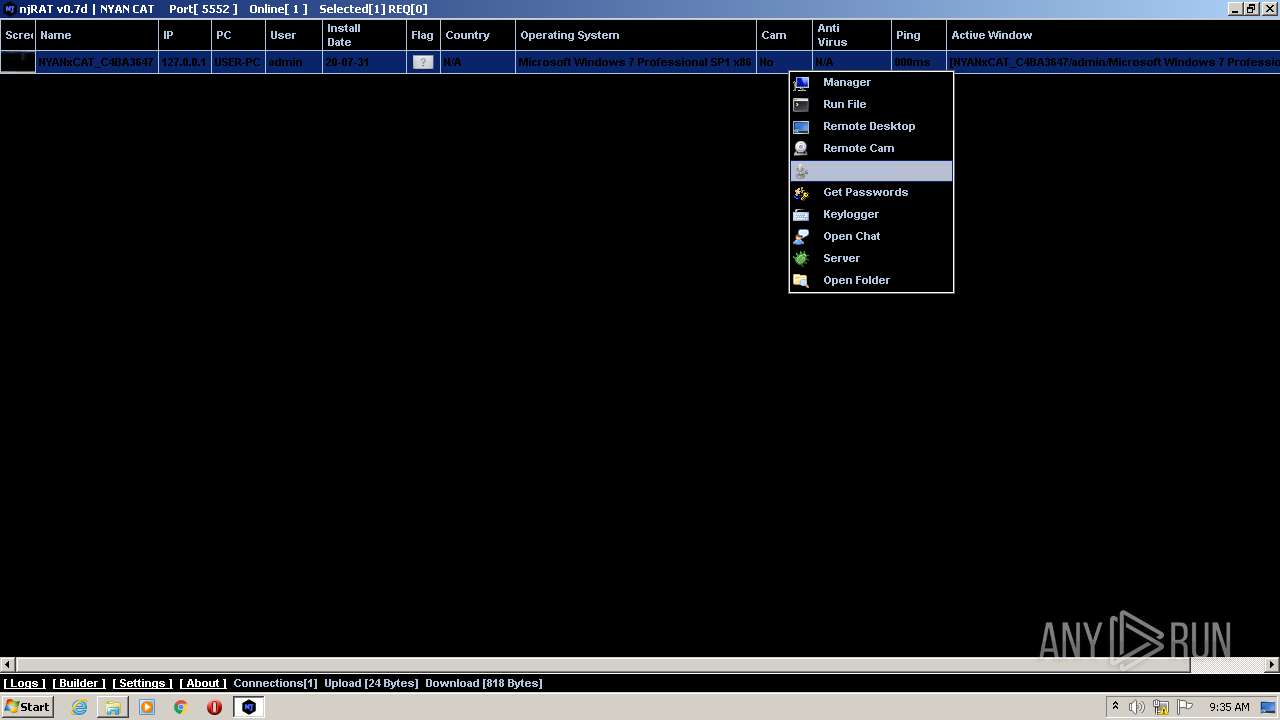Viewport: 1280px width, 720px height.
Task: Click the Active Window cell text in the row
Action: point(1114,62)
